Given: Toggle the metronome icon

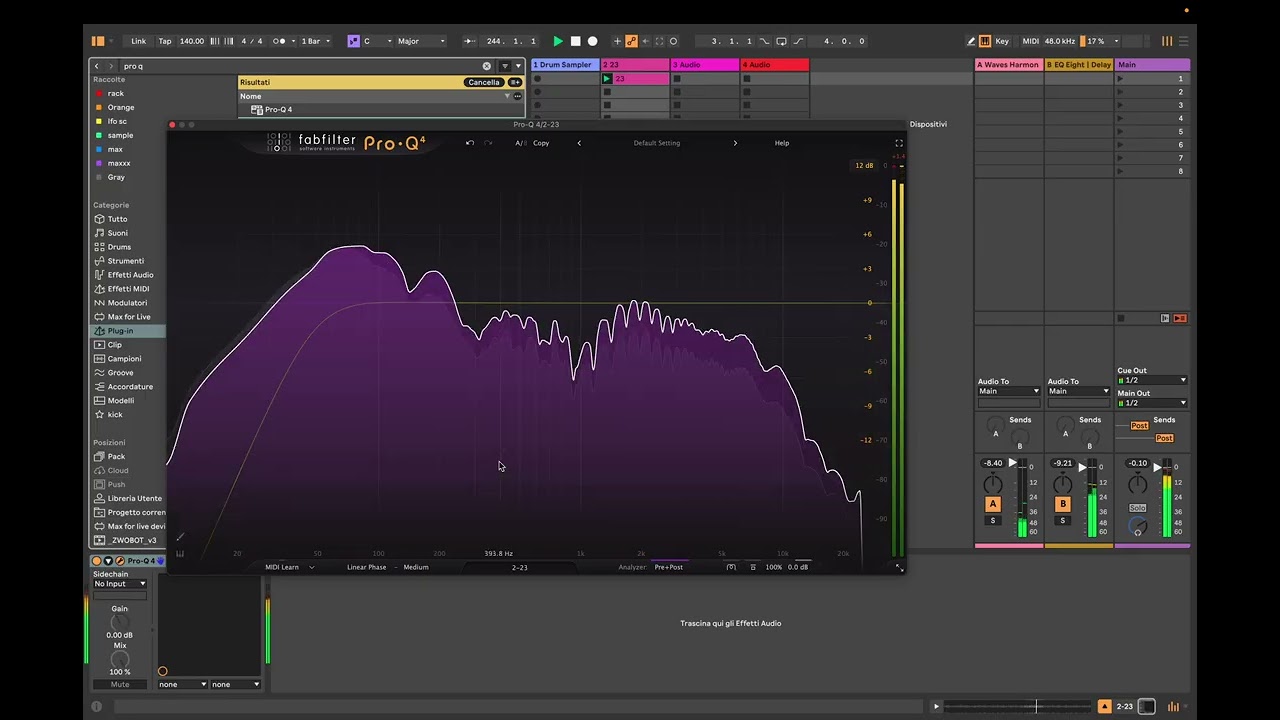Looking at the screenshot, I should (x=281, y=41).
